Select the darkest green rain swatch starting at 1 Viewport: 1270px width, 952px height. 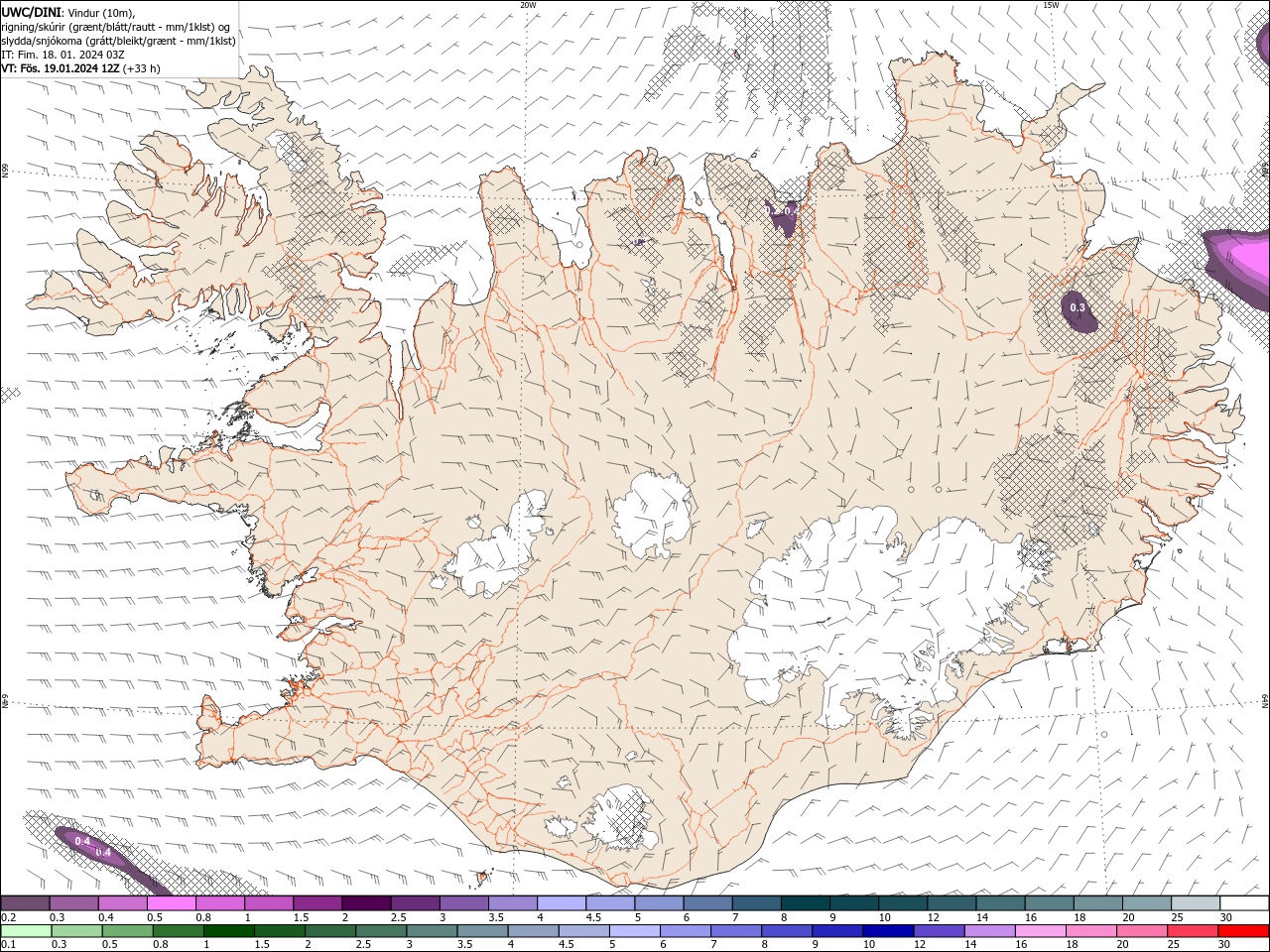(x=229, y=931)
